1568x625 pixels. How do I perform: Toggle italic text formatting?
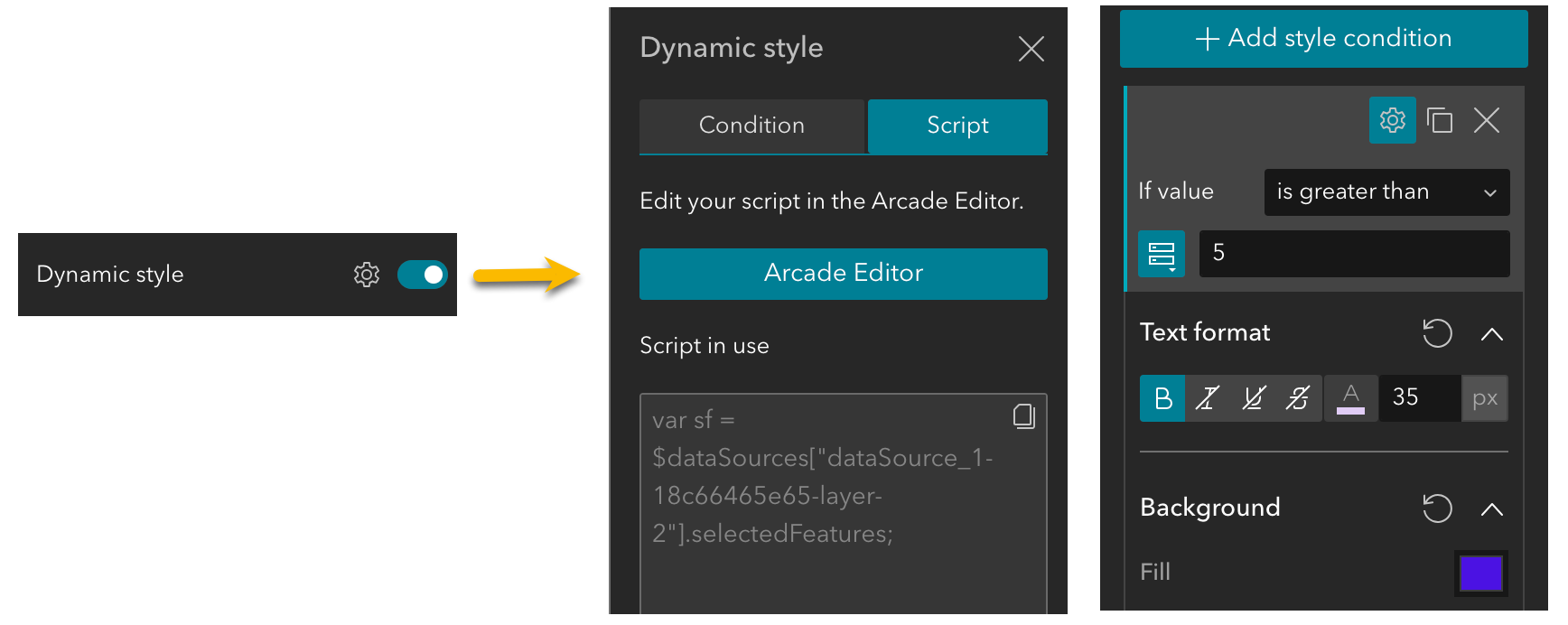(1208, 398)
